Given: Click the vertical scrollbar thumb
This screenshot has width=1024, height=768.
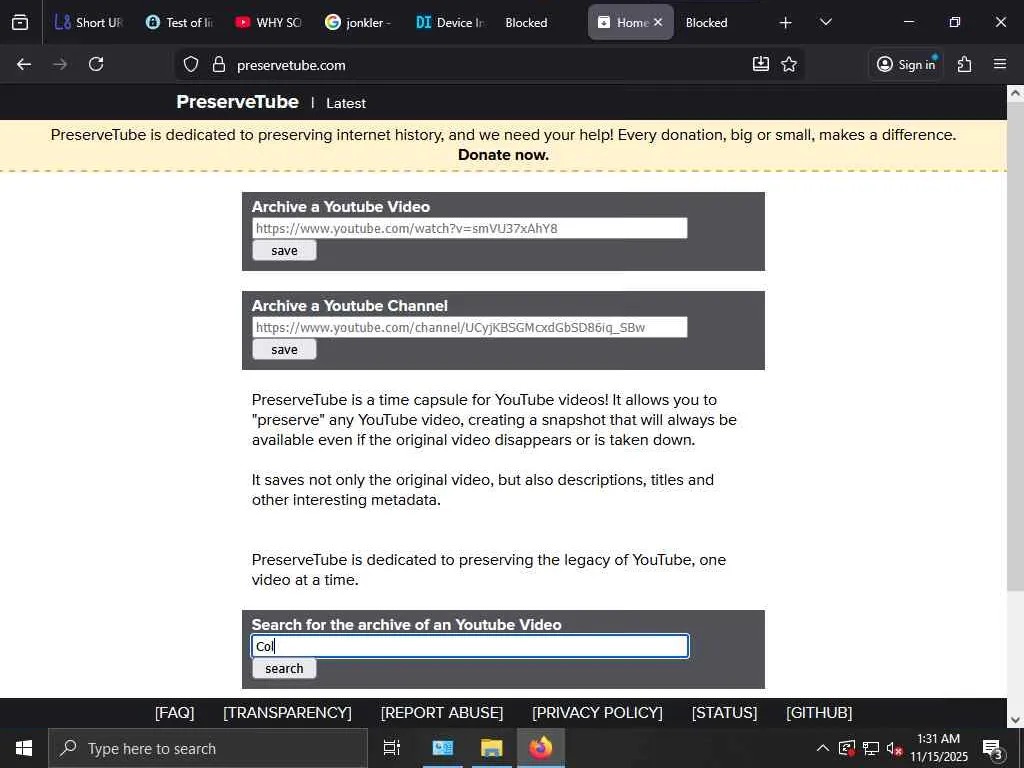Looking at the screenshot, I should pos(1015,345).
